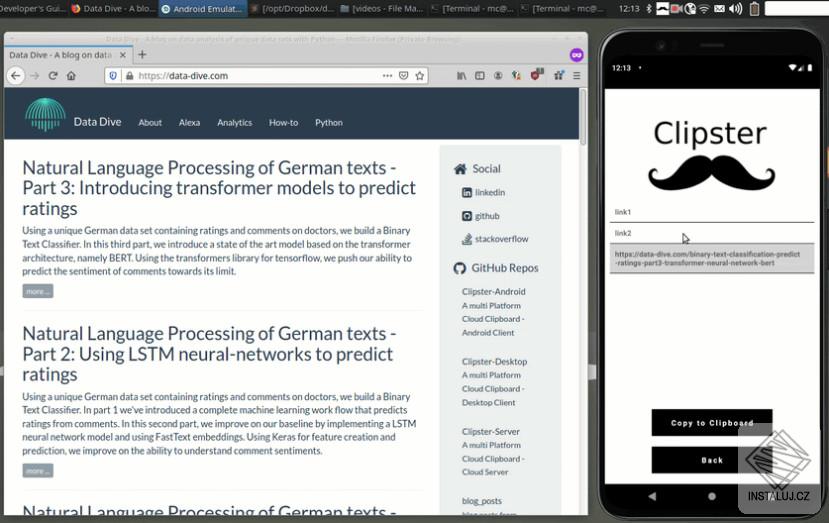Open the linkedin social link

point(490,192)
